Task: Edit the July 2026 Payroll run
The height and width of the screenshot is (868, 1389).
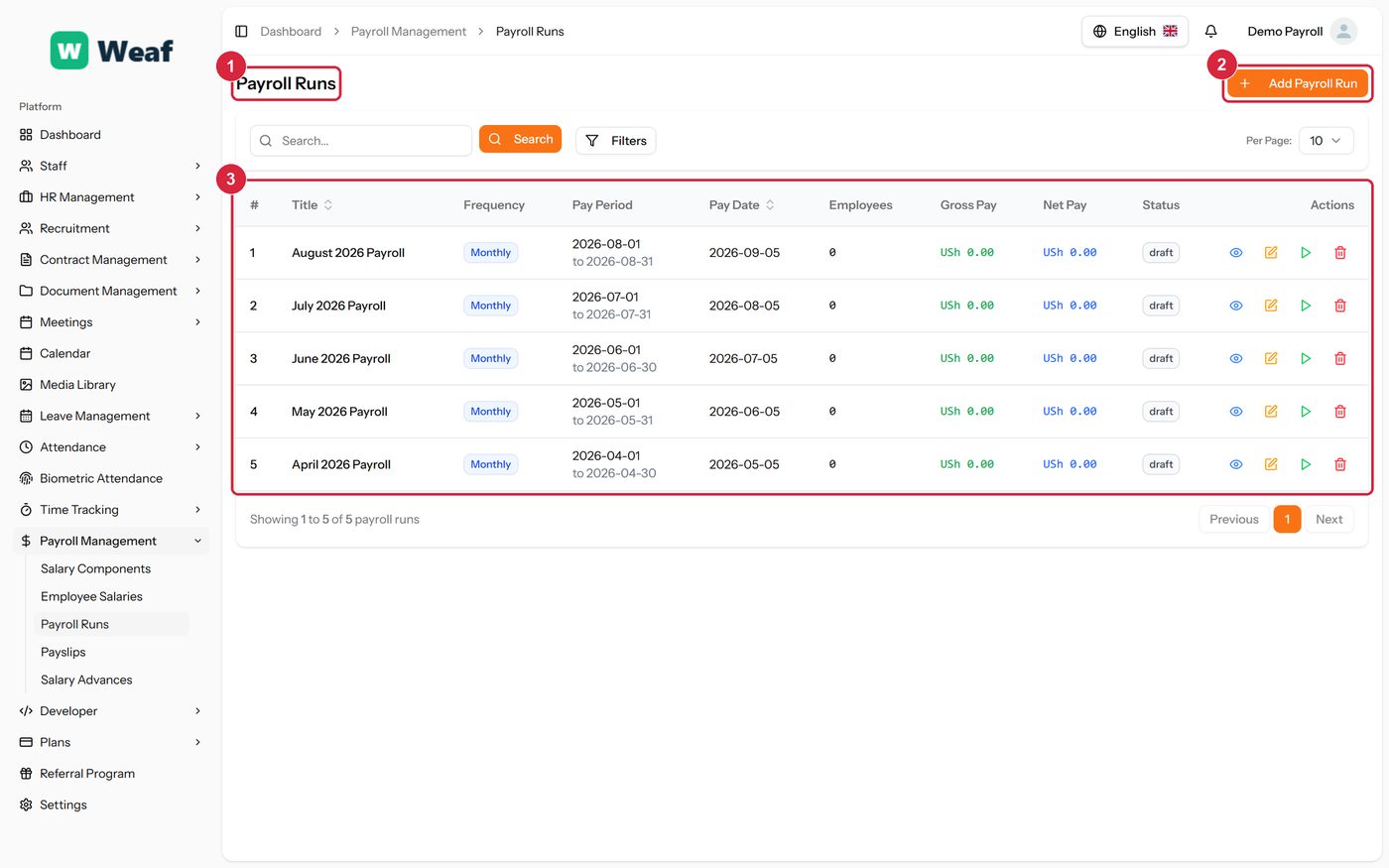Action: click(x=1271, y=306)
